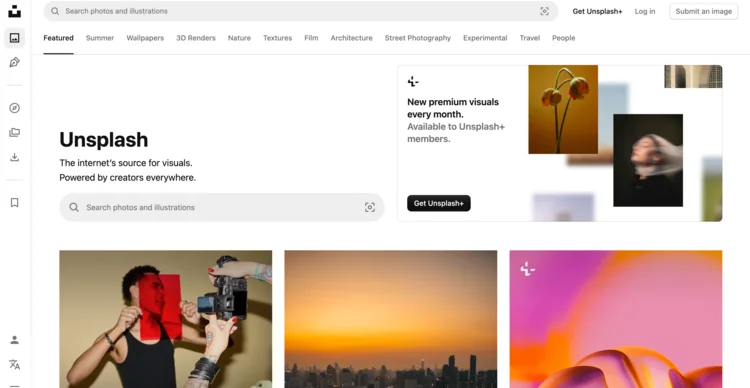Open the Experimental tab
The height and width of the screenshot is (388, 750).
[x=485, y=38]
